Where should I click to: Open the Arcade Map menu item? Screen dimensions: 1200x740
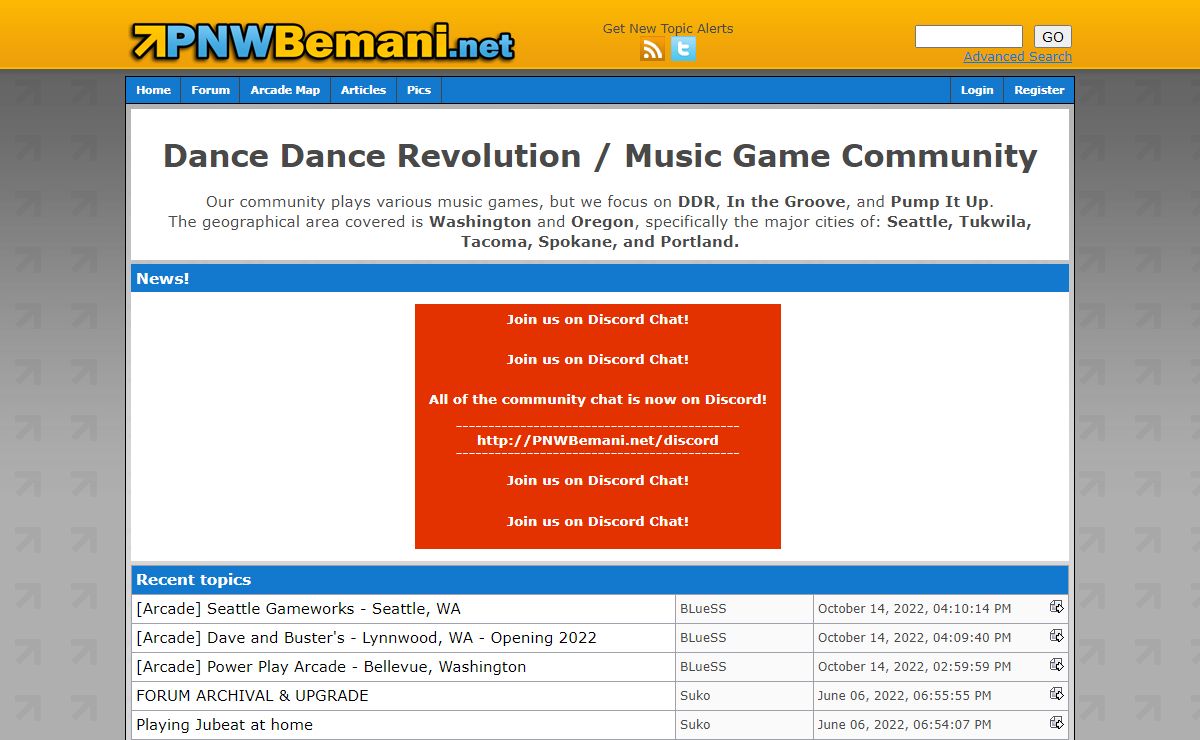coord(285,90)
